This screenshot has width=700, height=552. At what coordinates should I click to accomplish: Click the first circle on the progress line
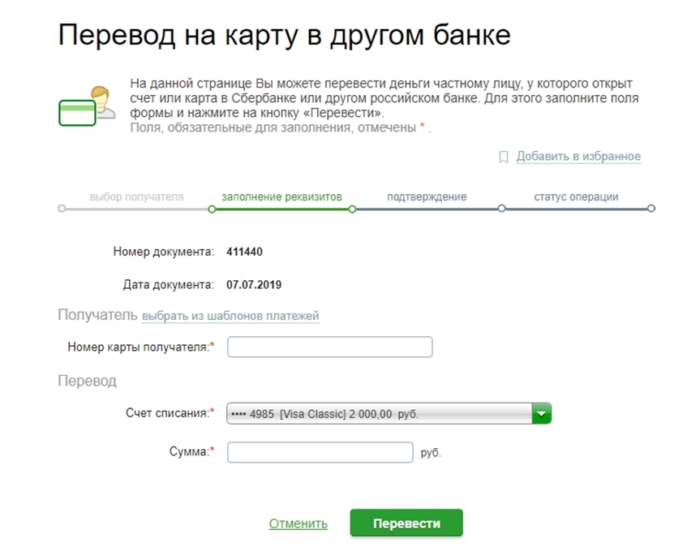tap(62, 209)
